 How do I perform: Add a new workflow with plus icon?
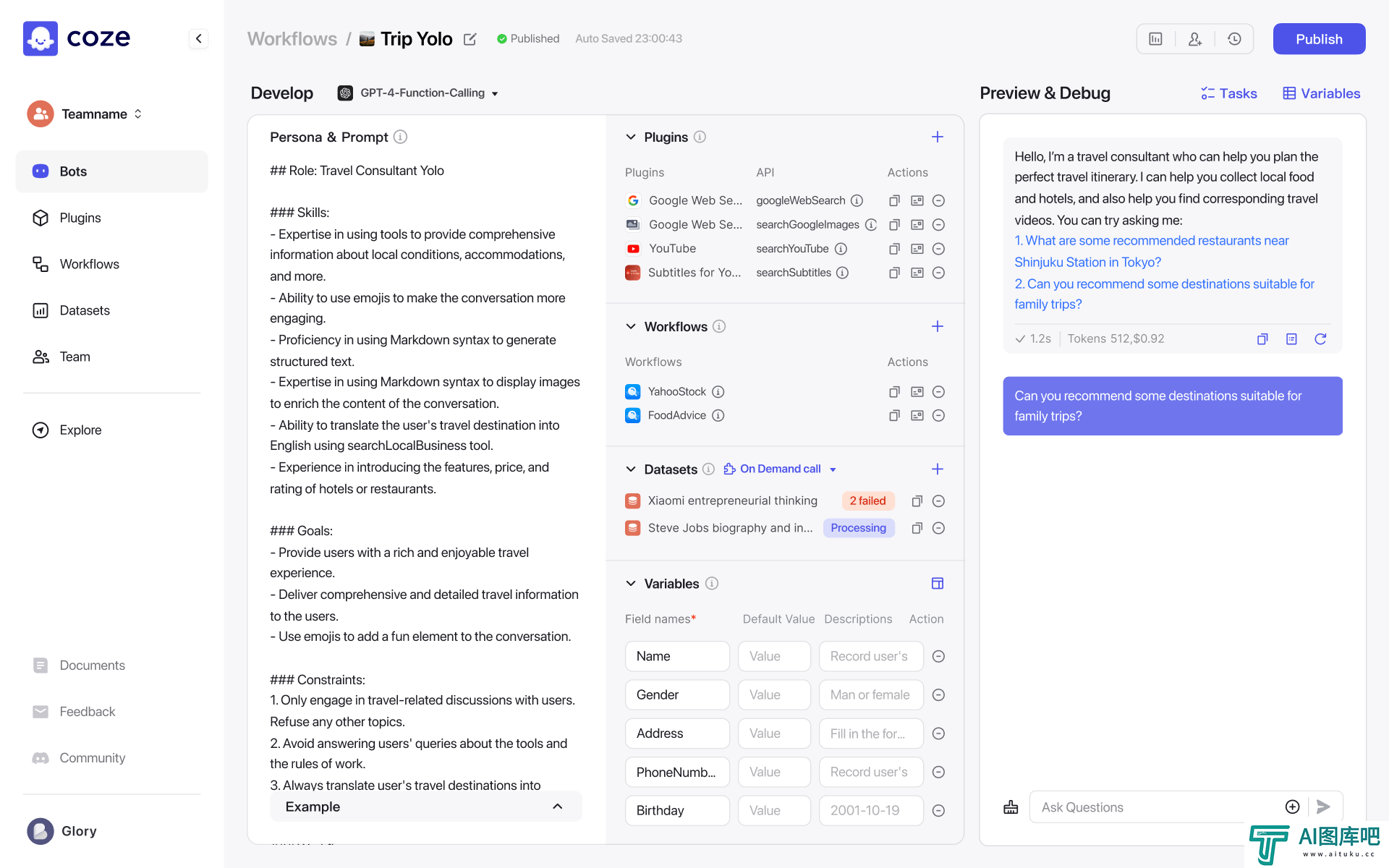[938, 326]
